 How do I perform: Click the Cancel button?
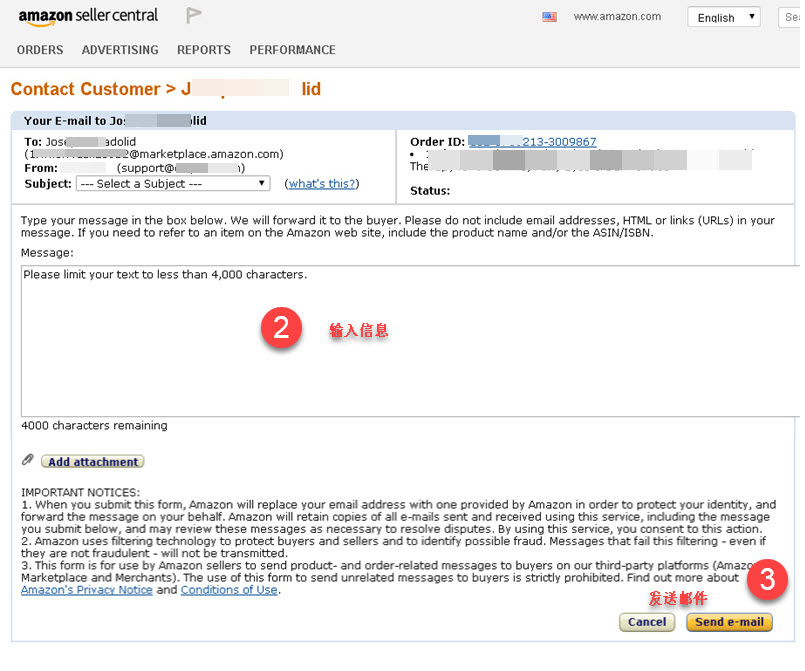click(x=647, y=622)
